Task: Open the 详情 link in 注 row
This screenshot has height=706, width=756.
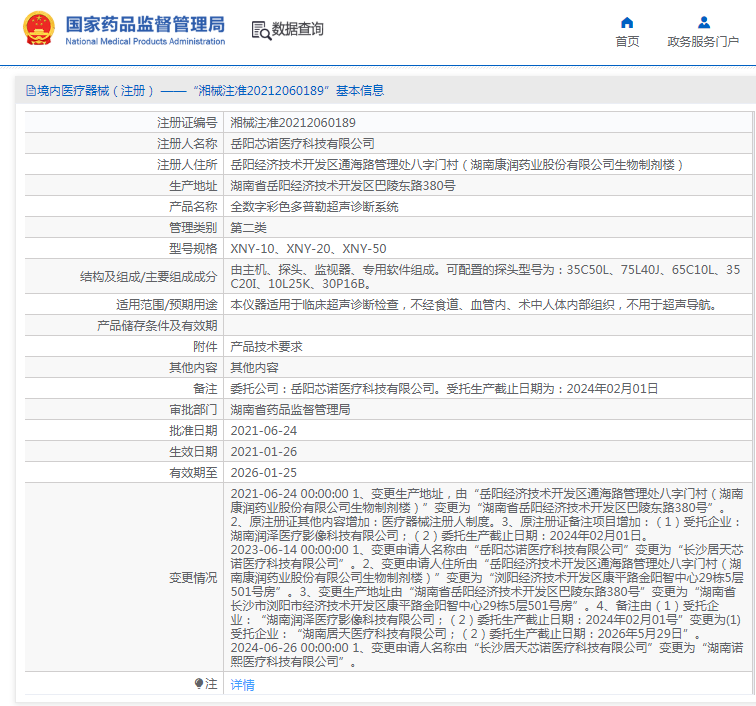Action: 242,685
